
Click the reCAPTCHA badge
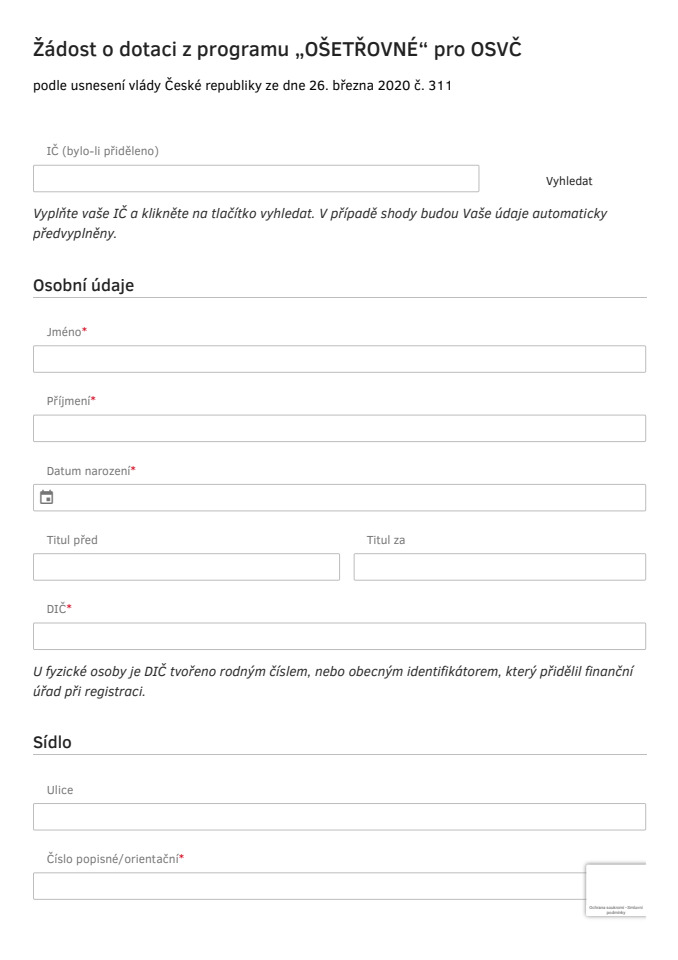click(x=616, y=890)
